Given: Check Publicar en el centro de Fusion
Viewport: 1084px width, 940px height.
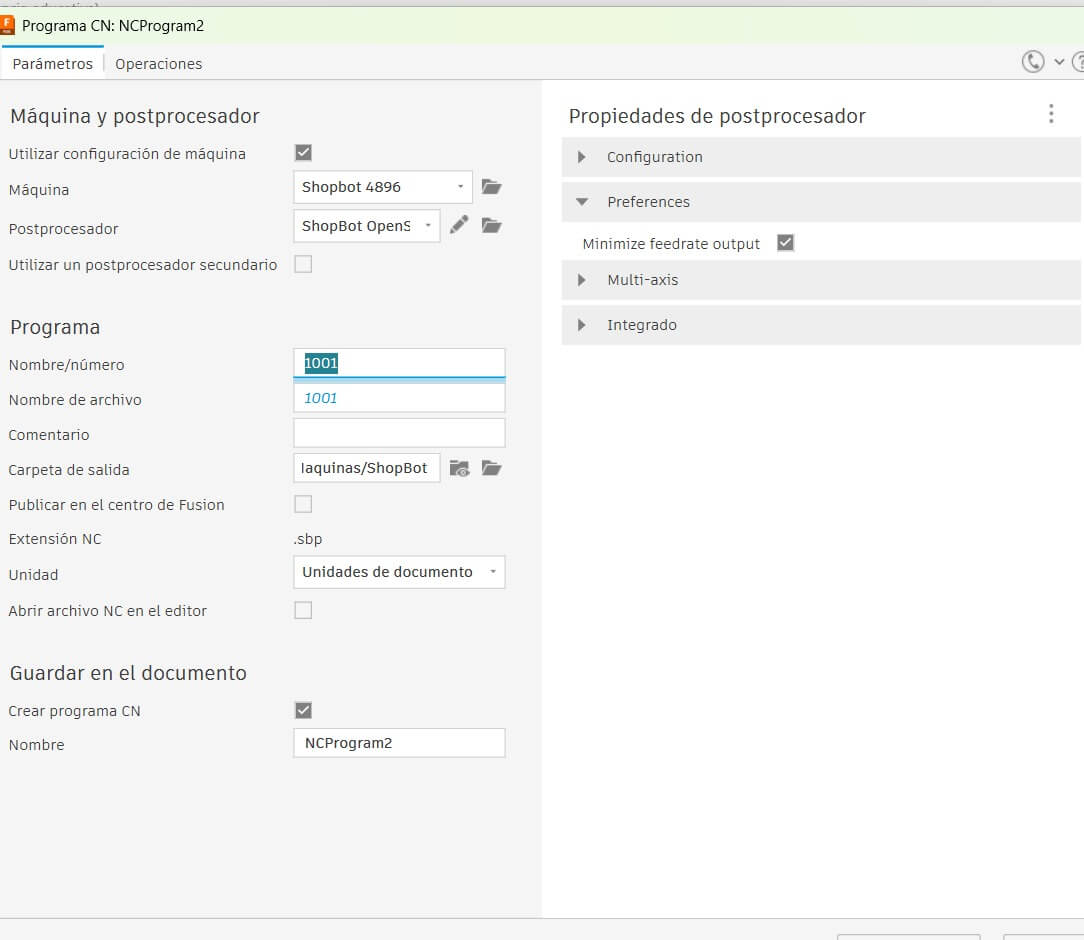Looking at the screenshot, I should pyautogui.click(x=303, y=504).
